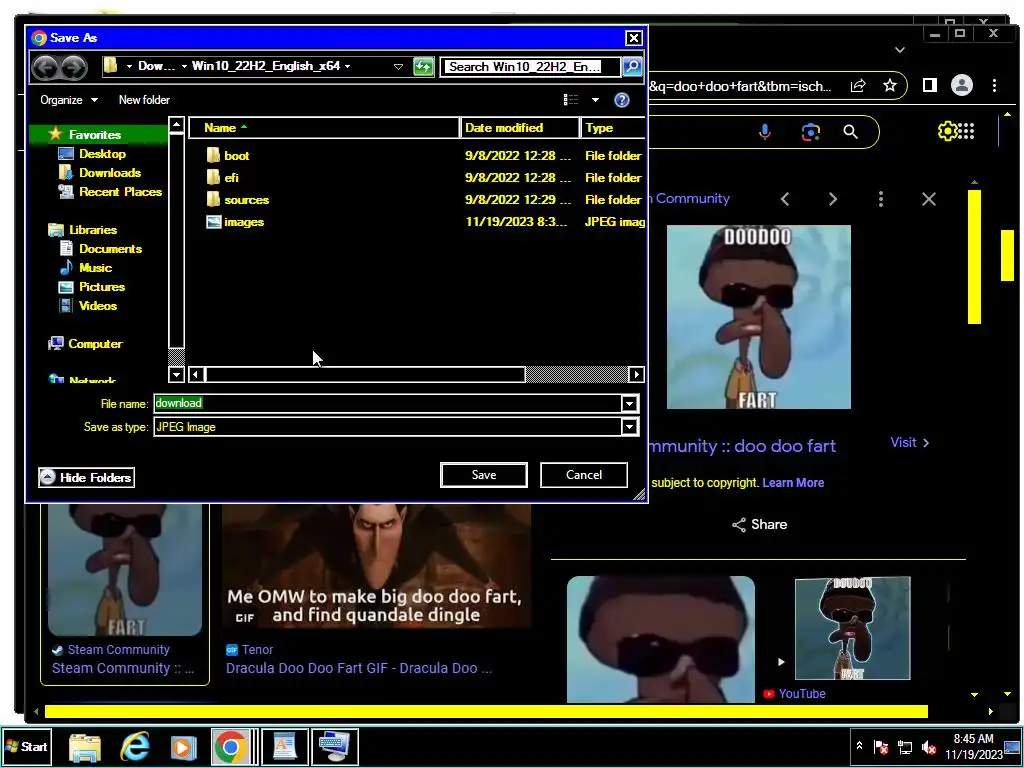Image resolution: width=1024 pixels, height=768 pixels.
Task: Select Libraries in the navigation pane
Action: (93, 230)
